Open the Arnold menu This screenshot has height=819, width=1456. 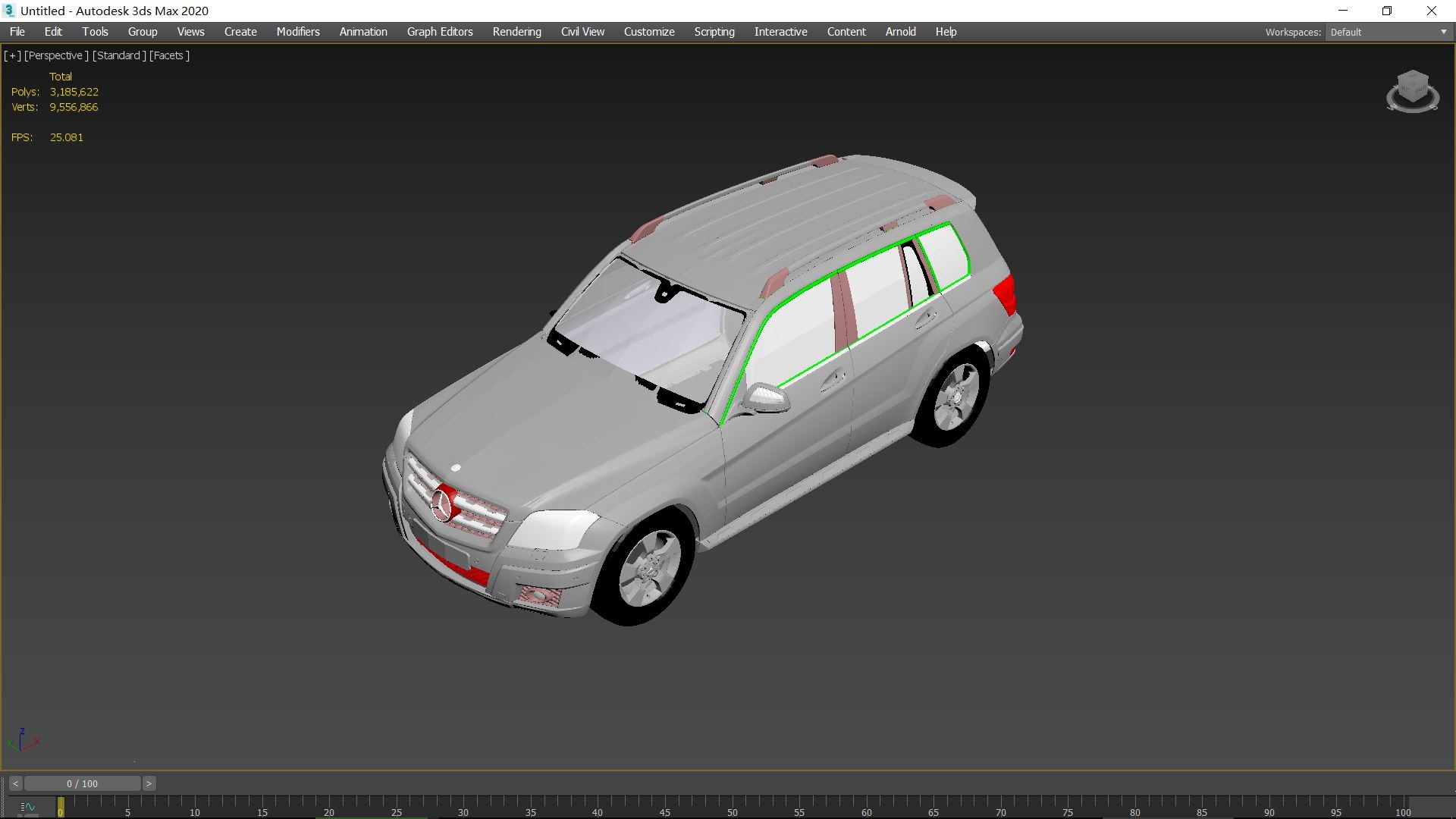pos(900,32)
